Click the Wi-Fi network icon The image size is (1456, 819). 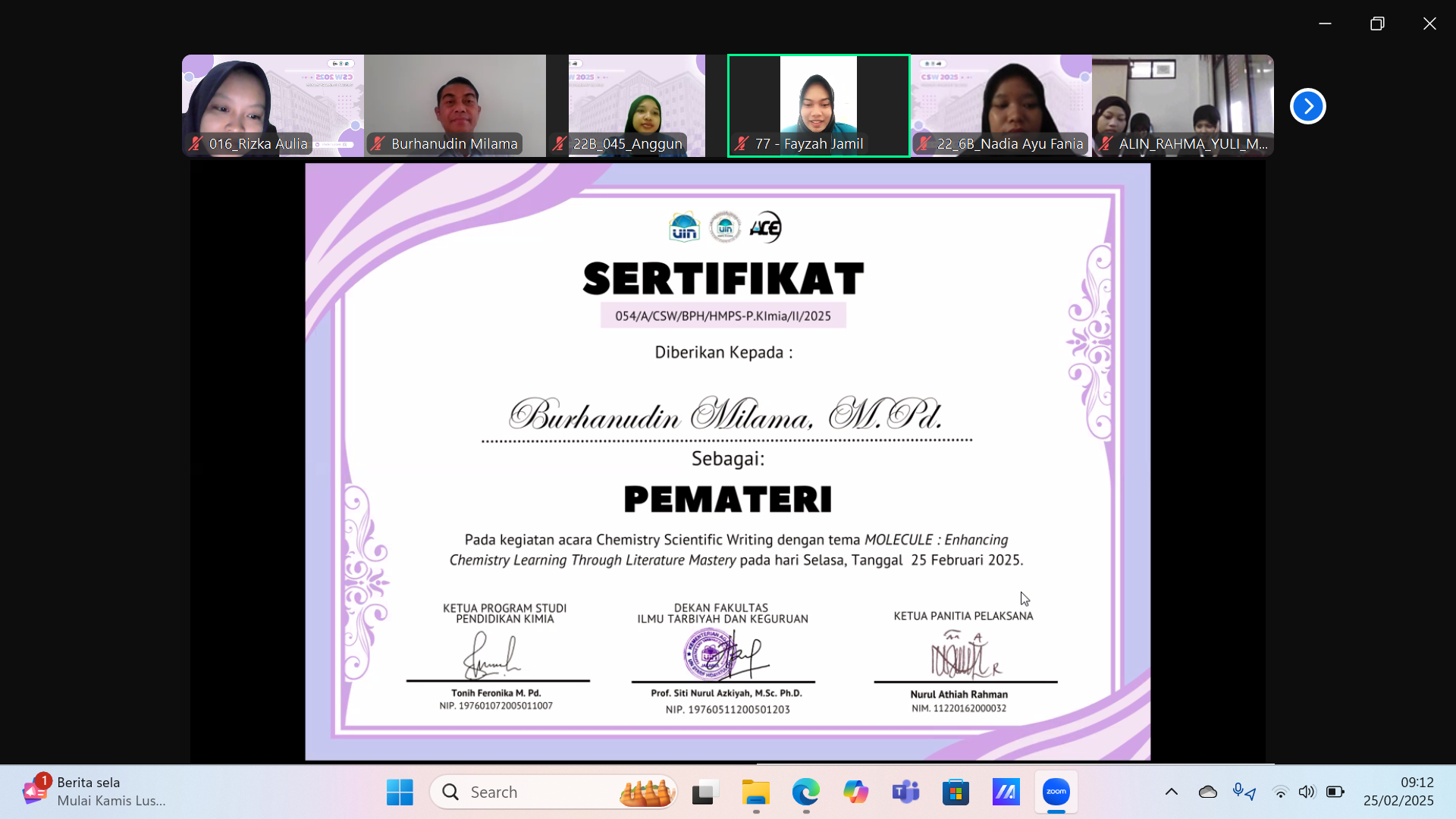tap(1280, 792)
